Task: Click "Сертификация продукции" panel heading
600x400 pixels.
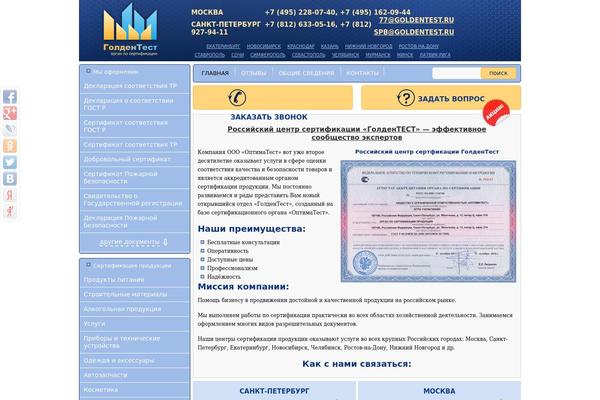Action: [x=132, y=266]
